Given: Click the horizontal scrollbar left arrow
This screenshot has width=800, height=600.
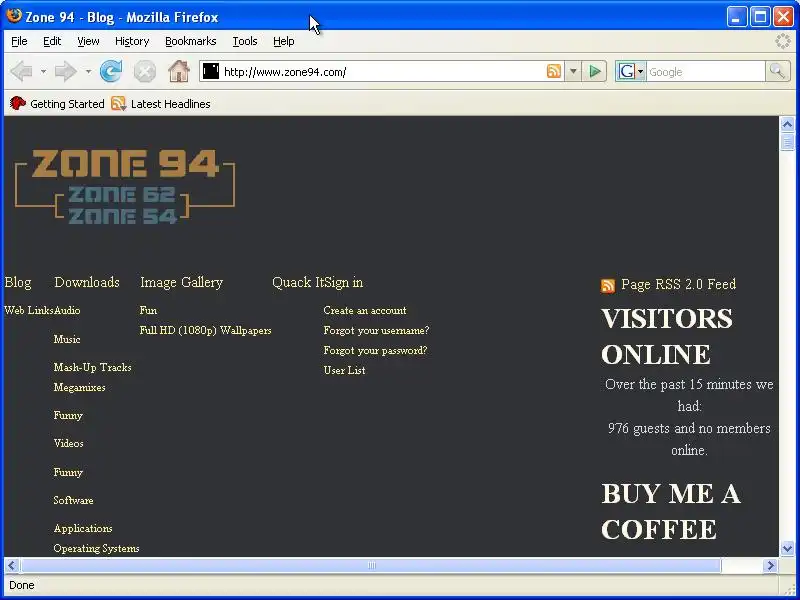Looking at the screenshot, I should point(12,565).
